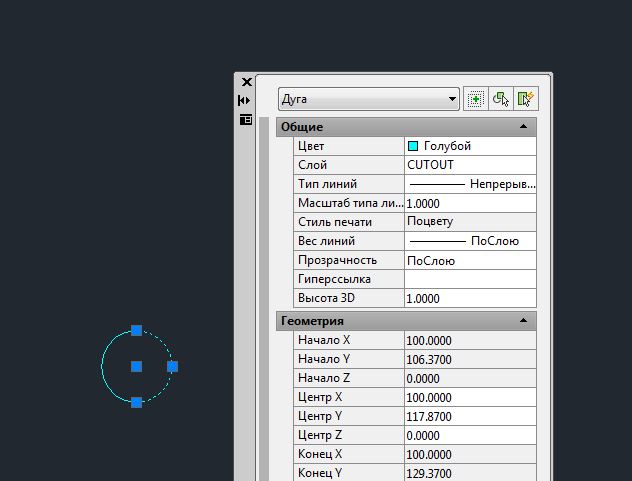Toggle the PICKADD selection mode icon
The height and width of the screenshot is (481, 632).
point(477,99)
